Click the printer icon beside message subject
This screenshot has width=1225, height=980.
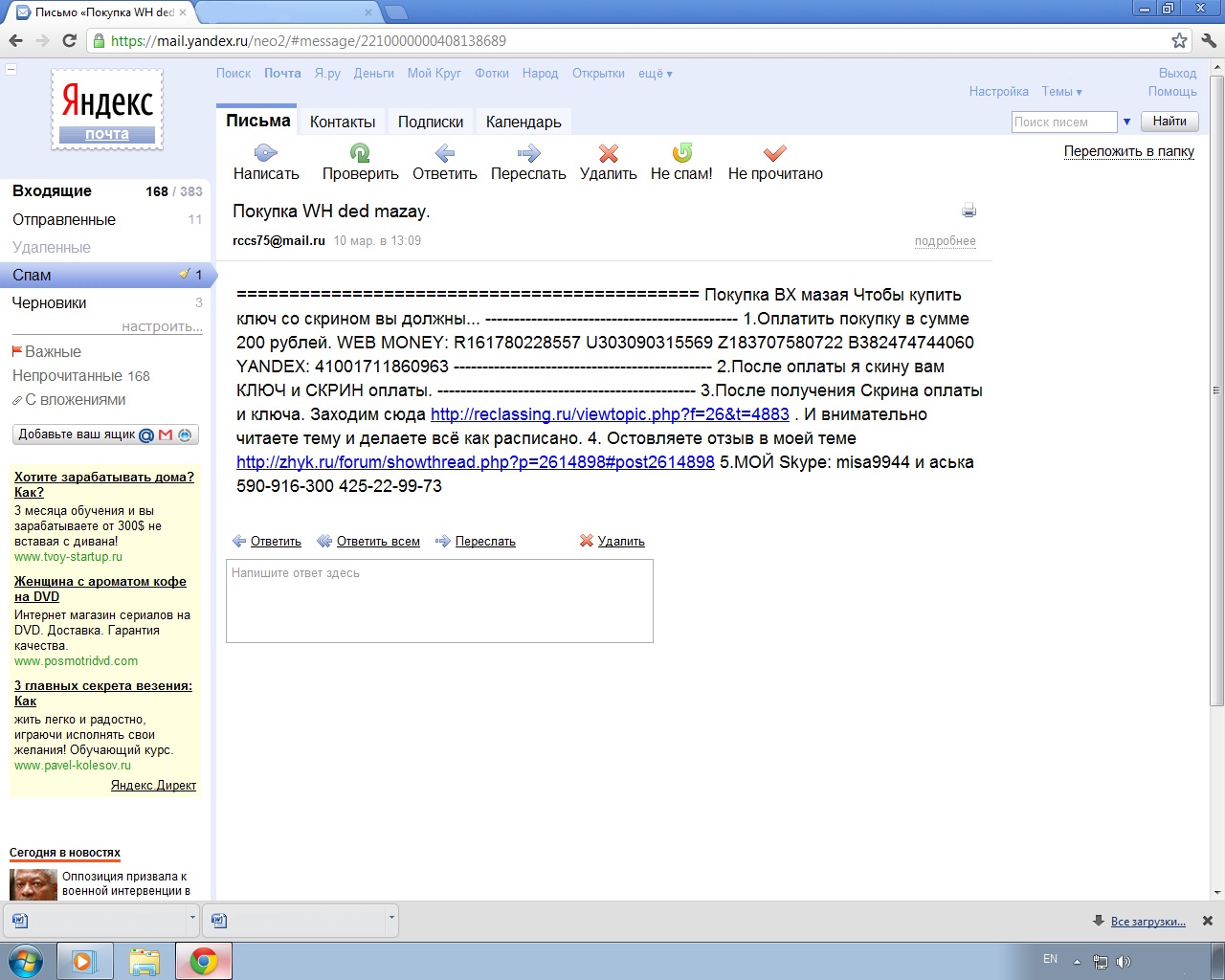pyautogui.click(x=969, y=211)
